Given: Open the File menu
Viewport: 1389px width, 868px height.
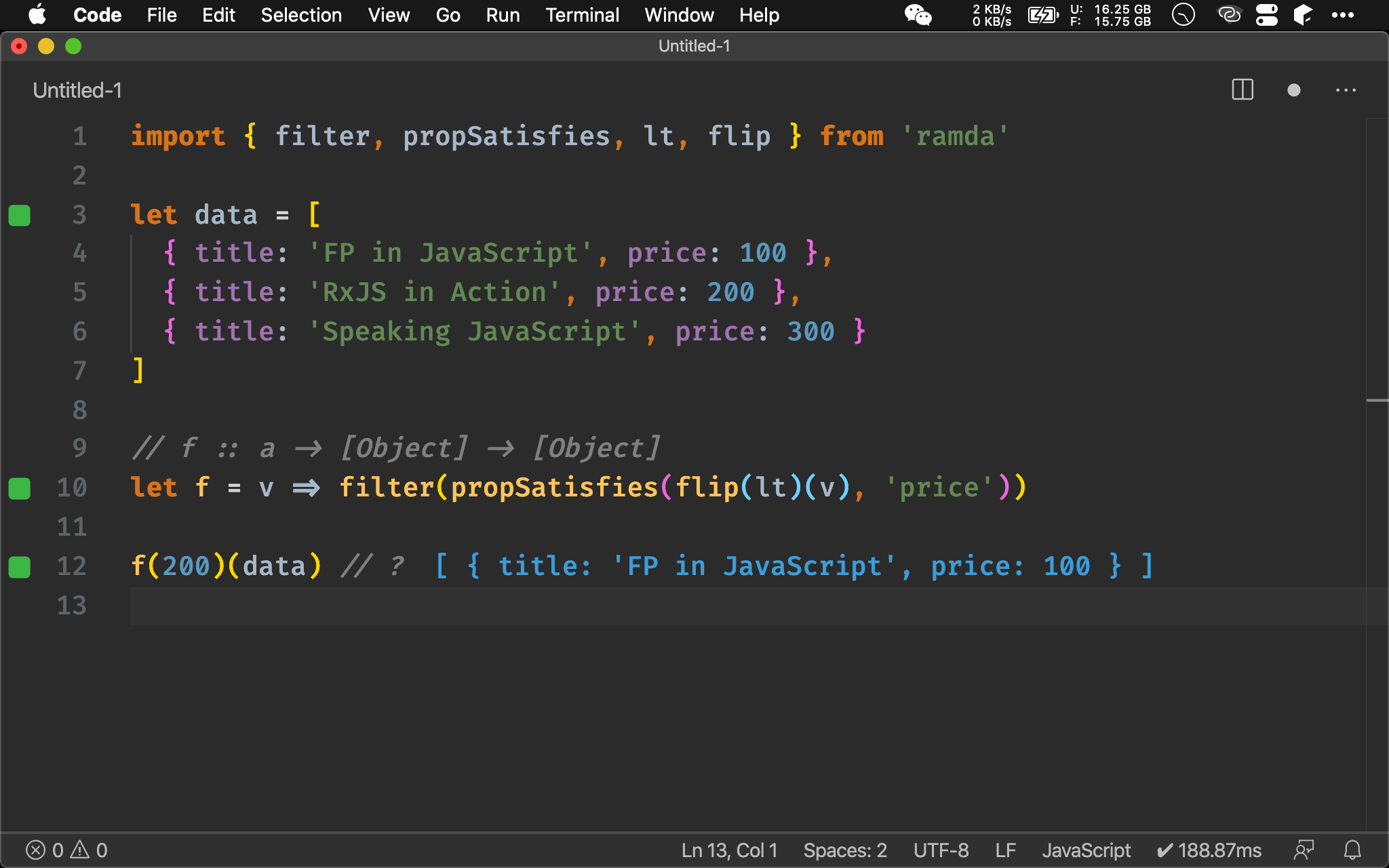Looking at the screenshot, I should pos(161,15).
